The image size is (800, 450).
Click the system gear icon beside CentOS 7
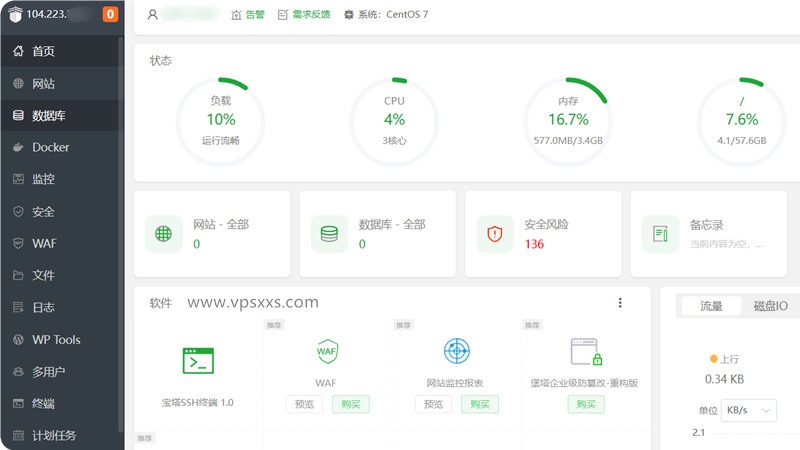349,15
